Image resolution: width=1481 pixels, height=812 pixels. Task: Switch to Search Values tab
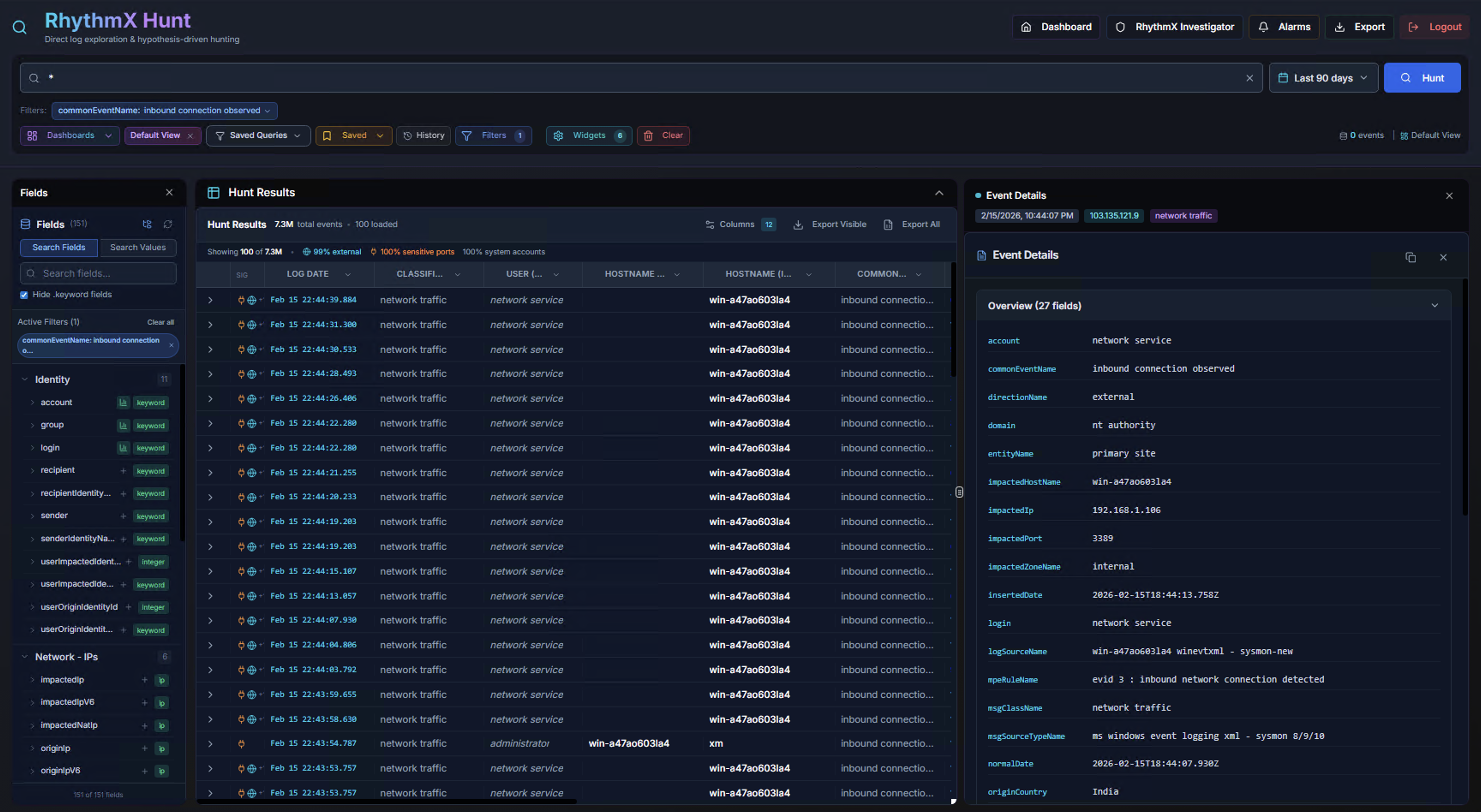(138, 247)
